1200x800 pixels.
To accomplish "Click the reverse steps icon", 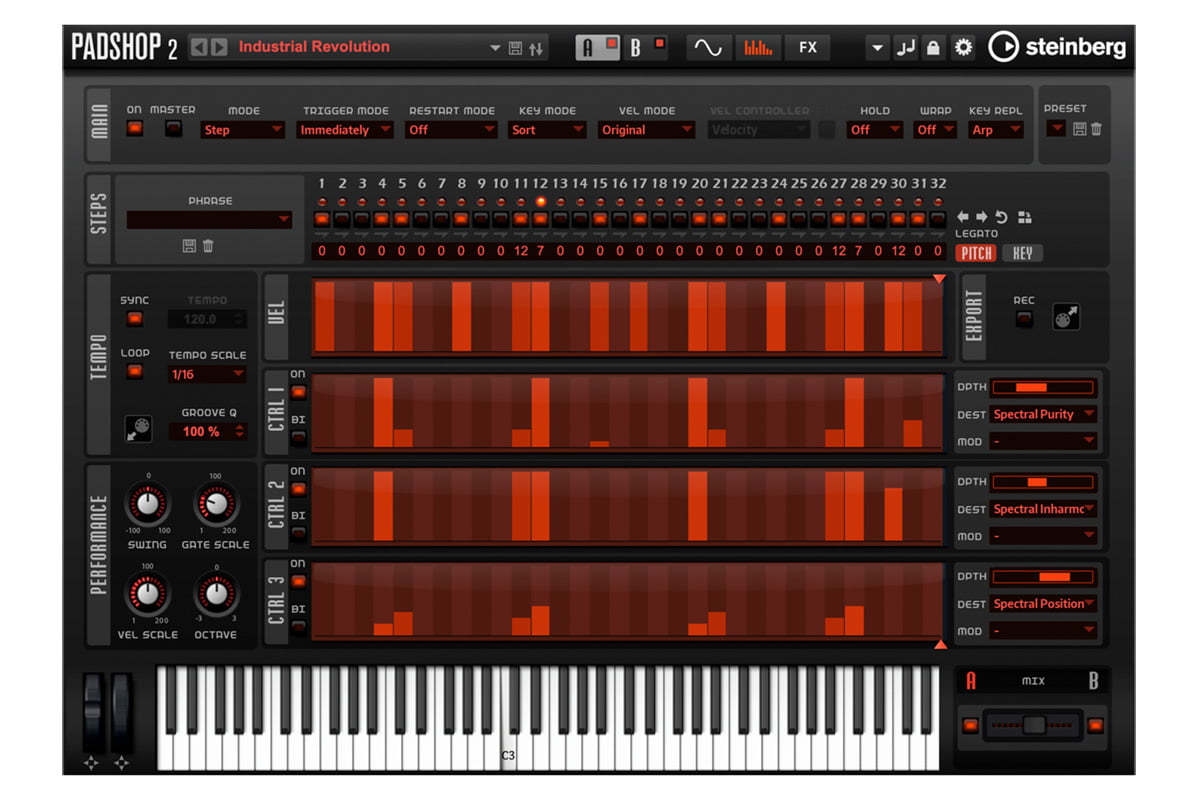I will click(1002, 217).
